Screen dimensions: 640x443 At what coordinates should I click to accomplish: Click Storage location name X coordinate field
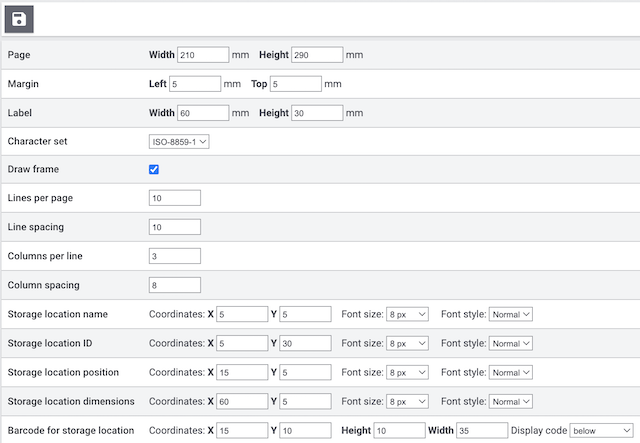tap(242, 314)
